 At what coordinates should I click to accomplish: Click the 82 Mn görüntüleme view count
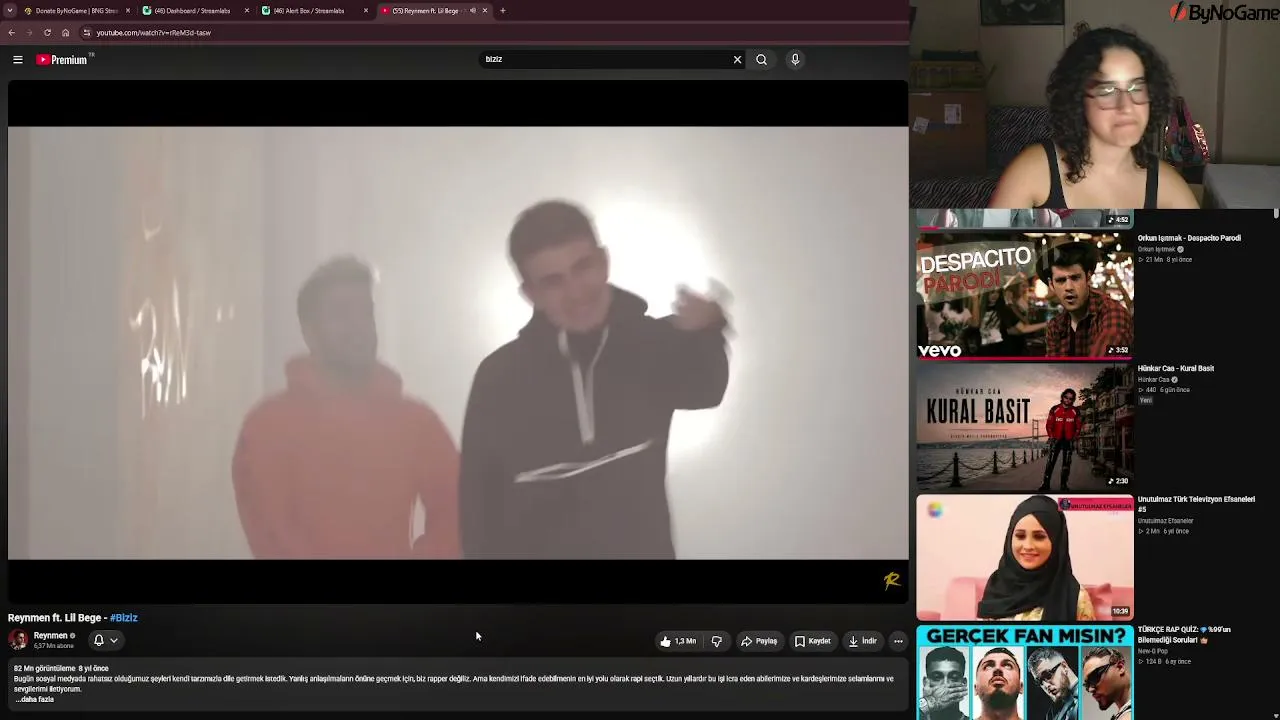(x=44, y=668)
